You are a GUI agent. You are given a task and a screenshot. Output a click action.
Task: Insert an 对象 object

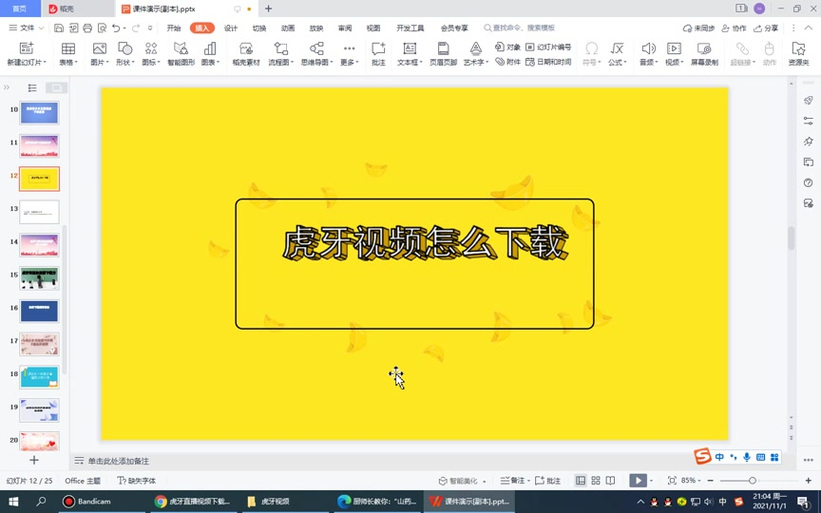[508, 47]
